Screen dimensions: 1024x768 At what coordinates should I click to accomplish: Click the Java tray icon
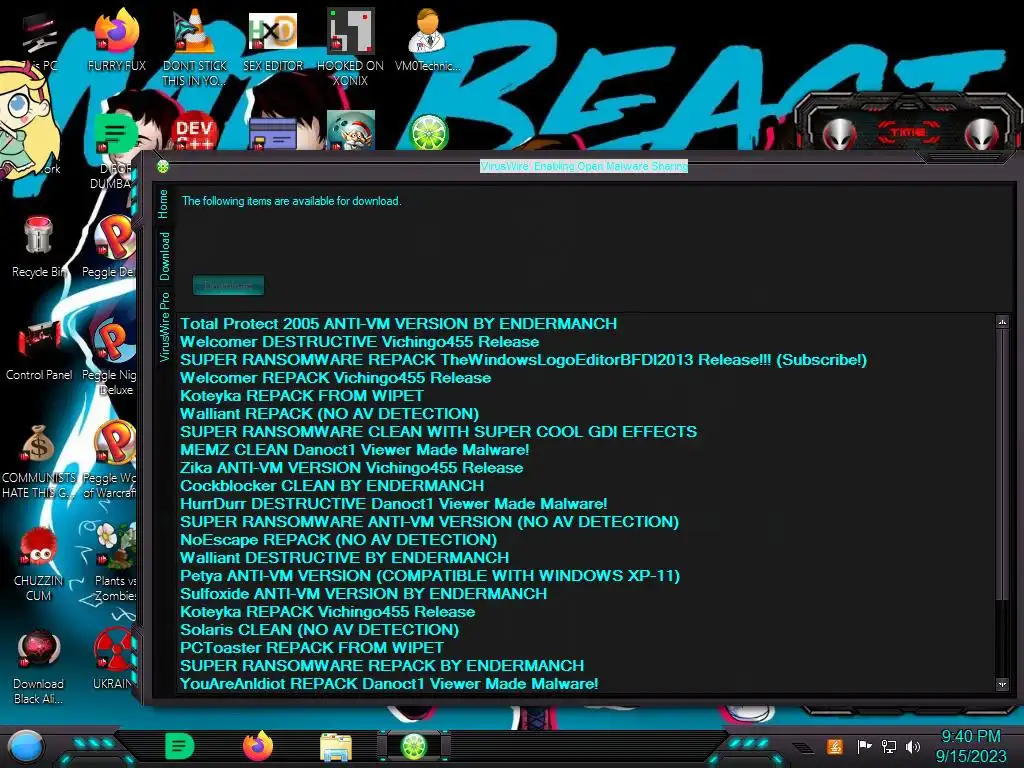[835, 746]
